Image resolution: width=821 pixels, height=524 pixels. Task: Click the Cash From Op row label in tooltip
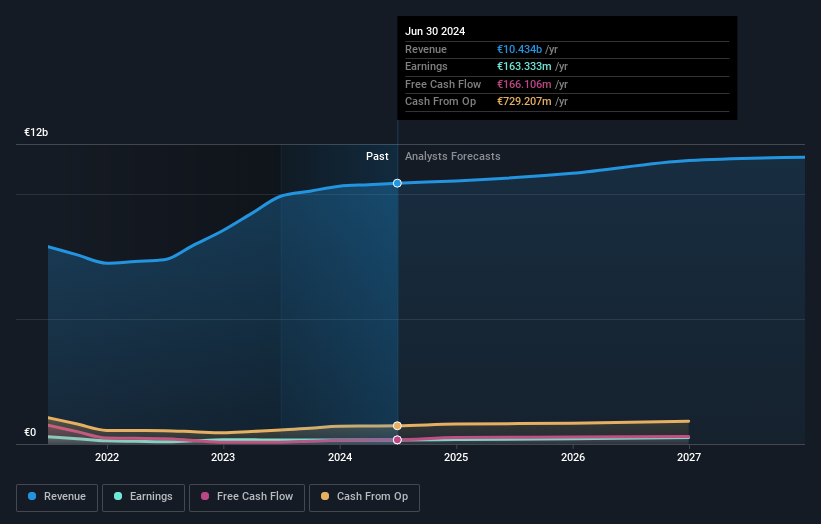coord(440,102)
